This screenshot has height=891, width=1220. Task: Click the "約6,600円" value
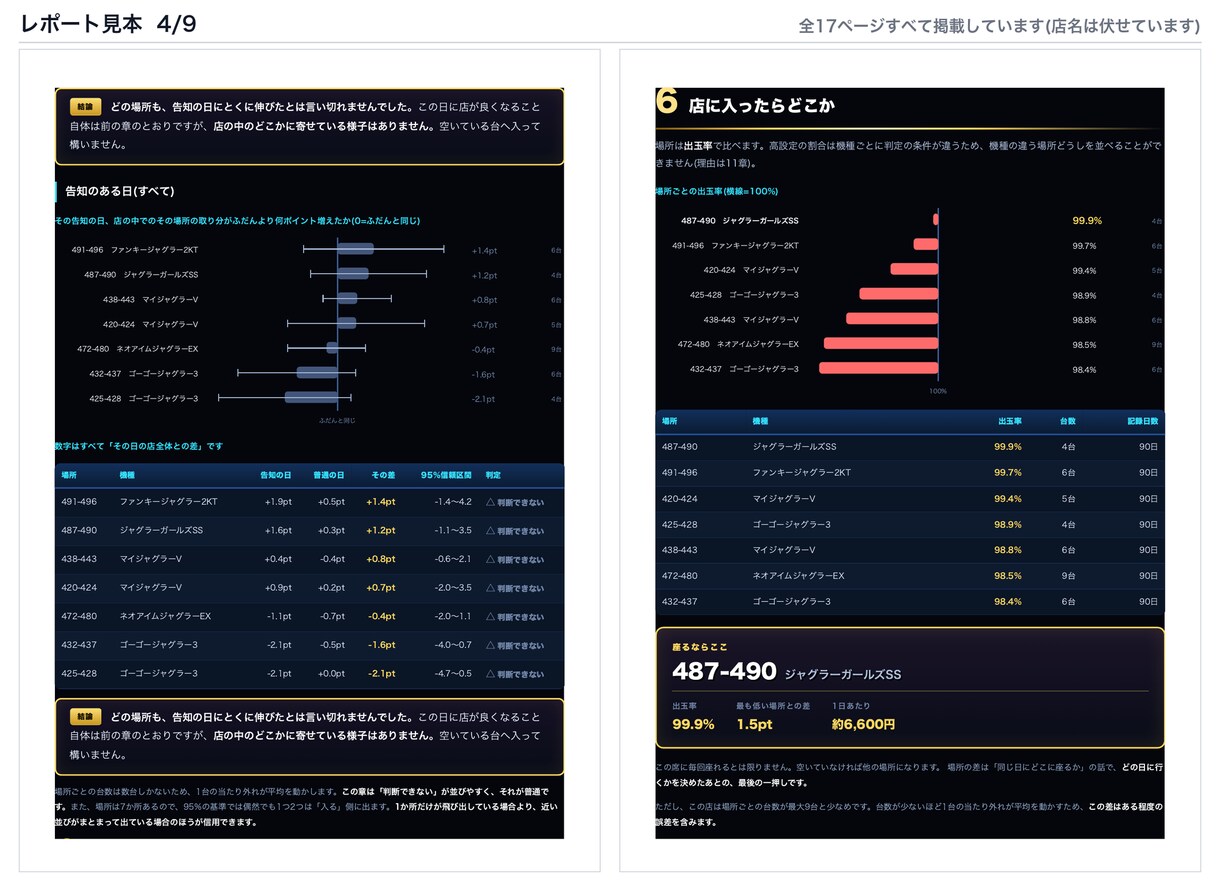863,725
